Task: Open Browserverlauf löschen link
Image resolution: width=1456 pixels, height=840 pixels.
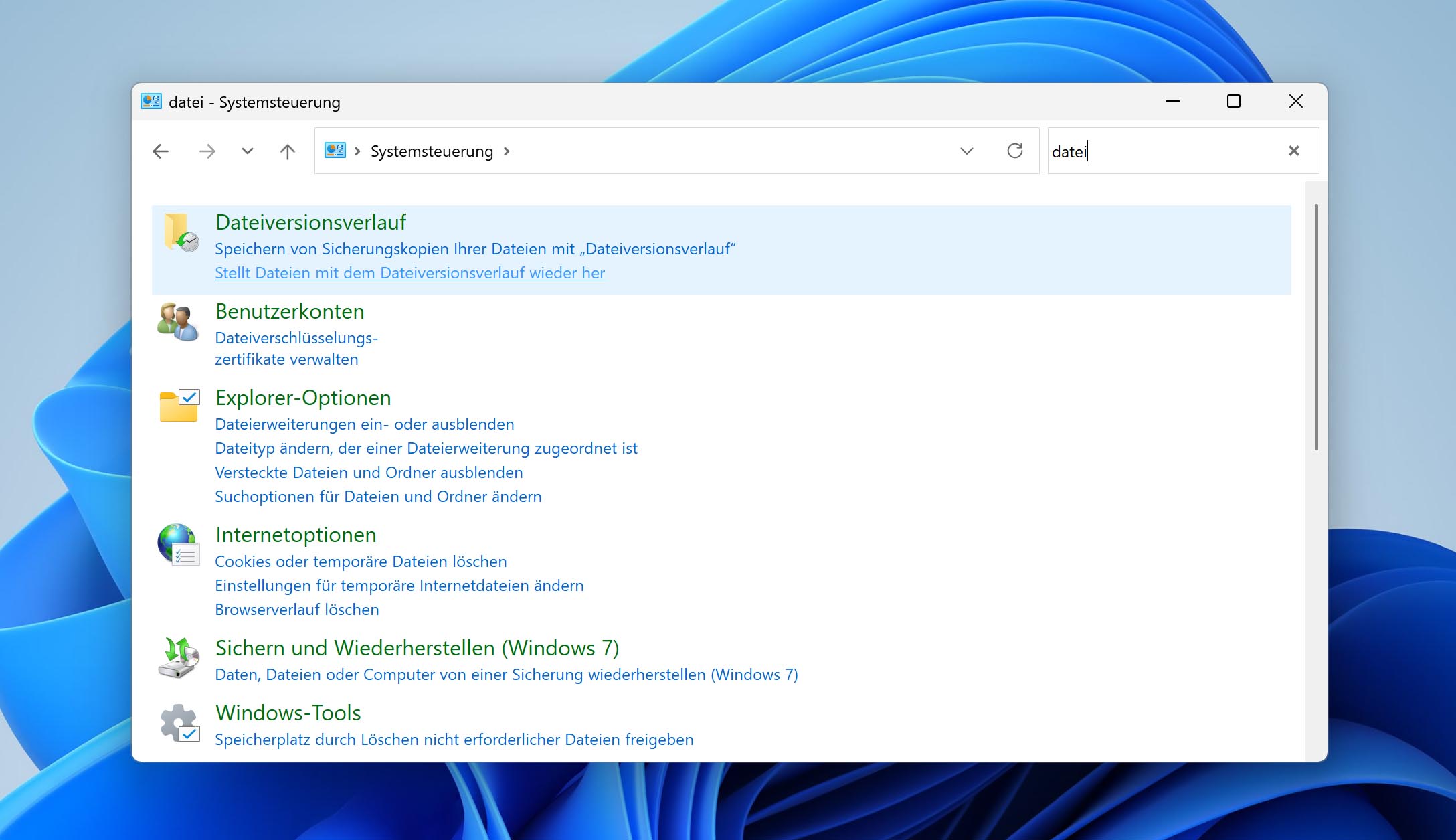Action: (x=297, y=610)
